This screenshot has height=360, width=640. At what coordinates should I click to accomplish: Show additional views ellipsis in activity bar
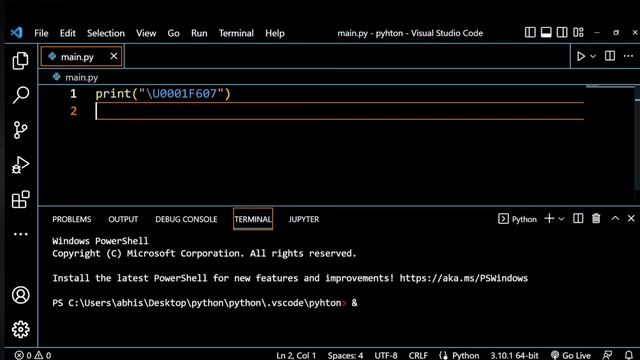pyautogui.click(x=20, y=234)
